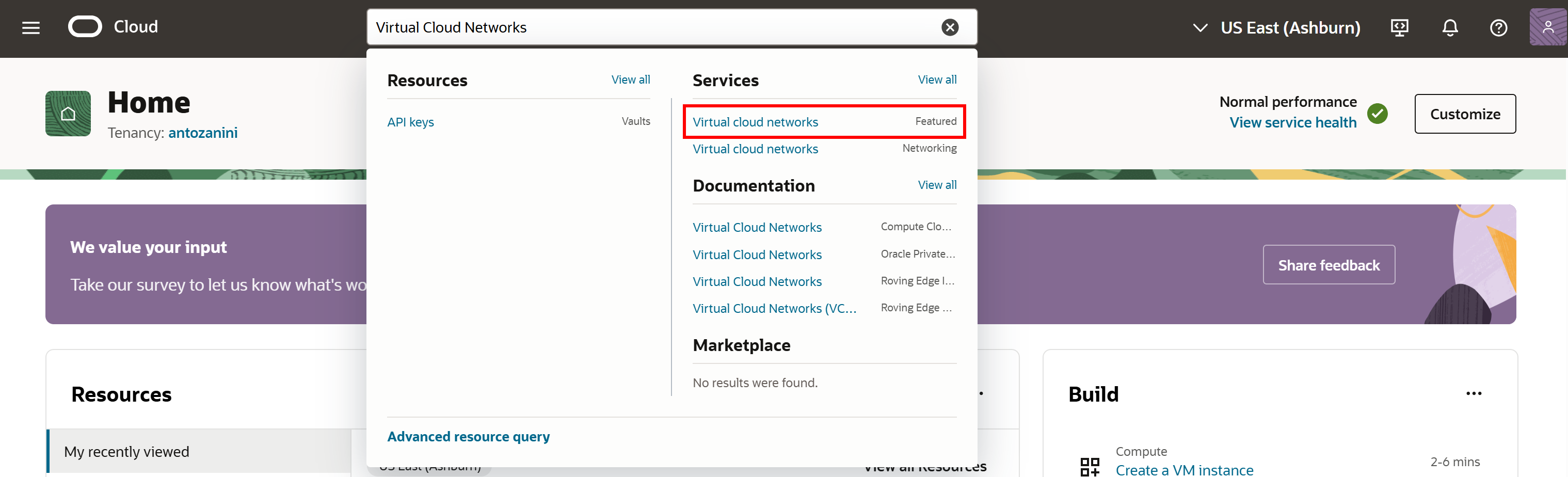Screen dimensions: 1568x477
Task: Click the 2-6 mins duration text
Action: pos(1455,462)
